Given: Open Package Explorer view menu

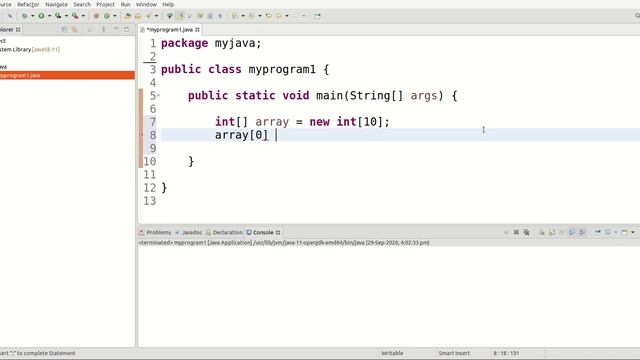Looking at the screenshot, I should click(103, 29).
